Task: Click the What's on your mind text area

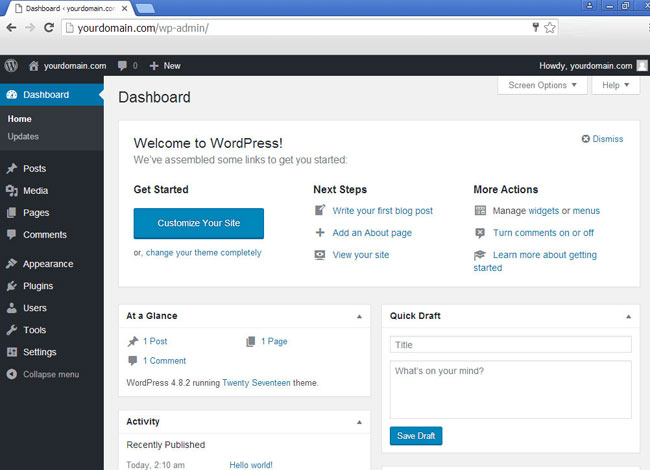Action: pyautogui.click(x=511, y=390)
